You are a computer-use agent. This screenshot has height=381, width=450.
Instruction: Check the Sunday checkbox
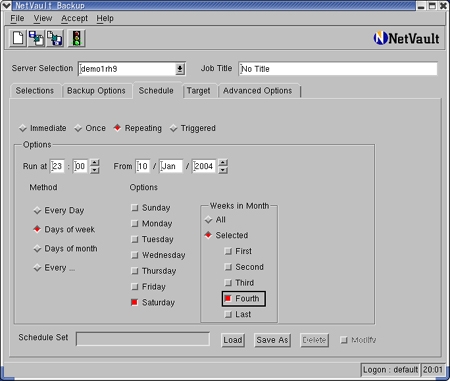[151, 208]
